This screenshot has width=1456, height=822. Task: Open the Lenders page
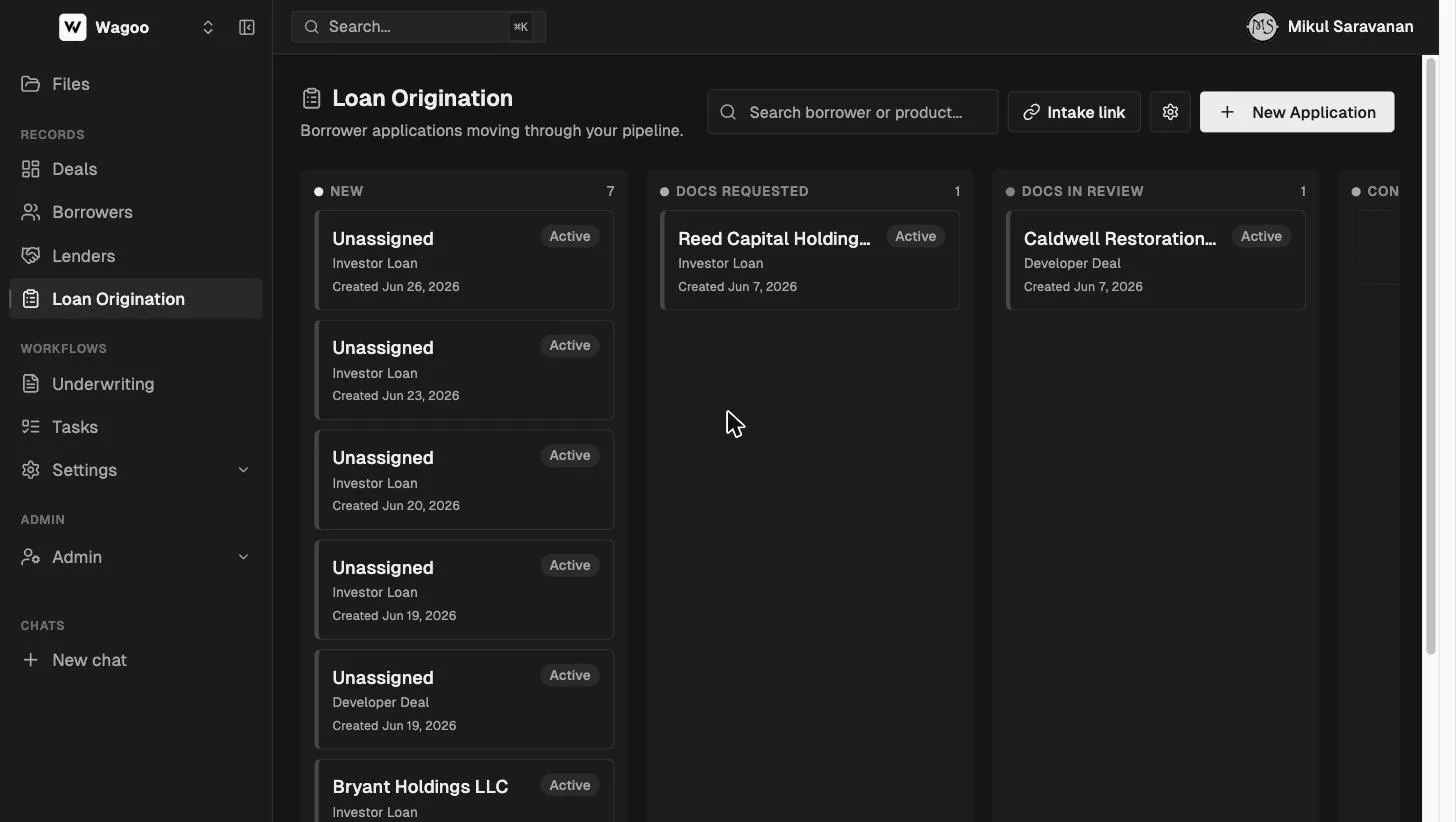click(136, 256)
